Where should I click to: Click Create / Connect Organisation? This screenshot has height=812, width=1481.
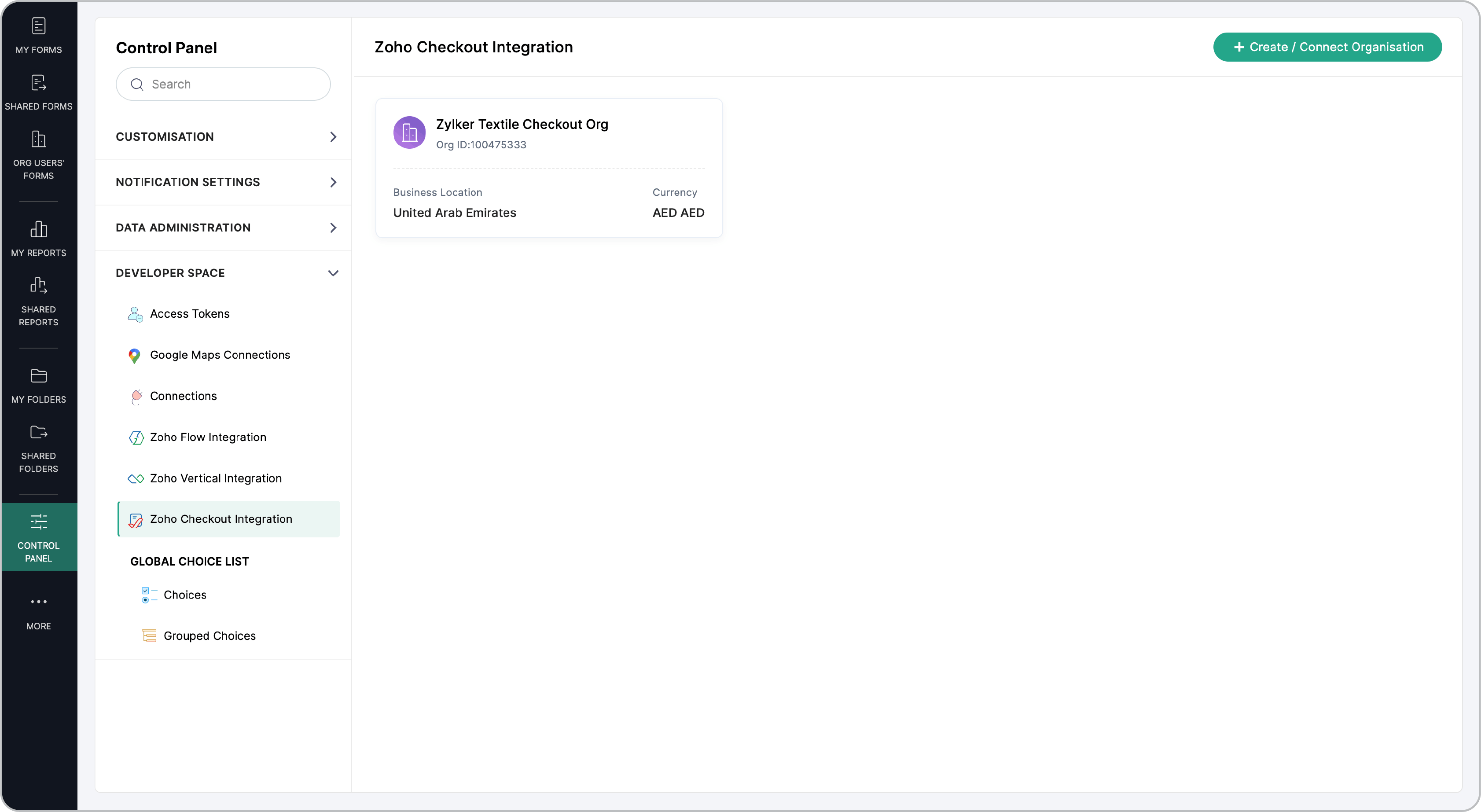(1327, 47)
